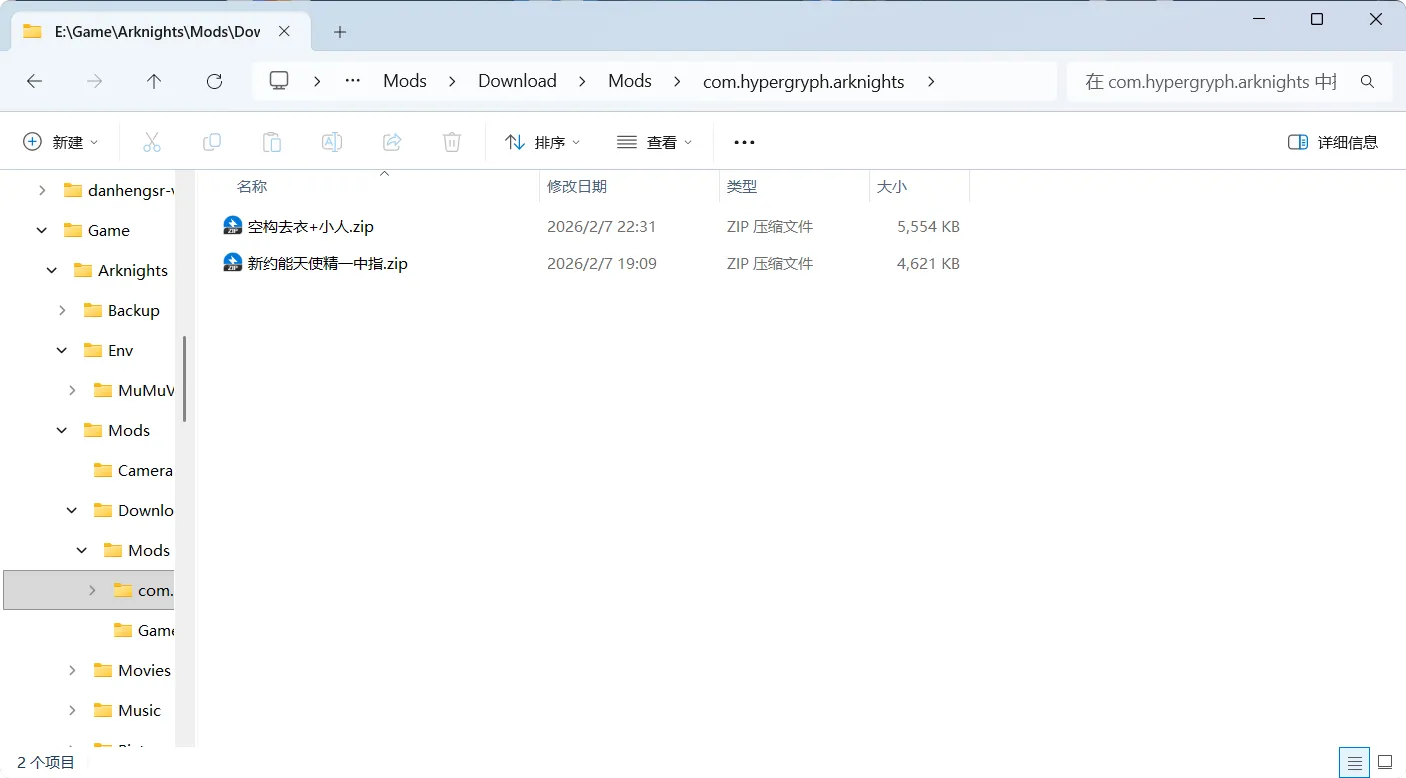Image resolution: width=1406 pixels, height=778 pixels.
Task: Open the 排序 sort dropdown
Action: point(543,142)
